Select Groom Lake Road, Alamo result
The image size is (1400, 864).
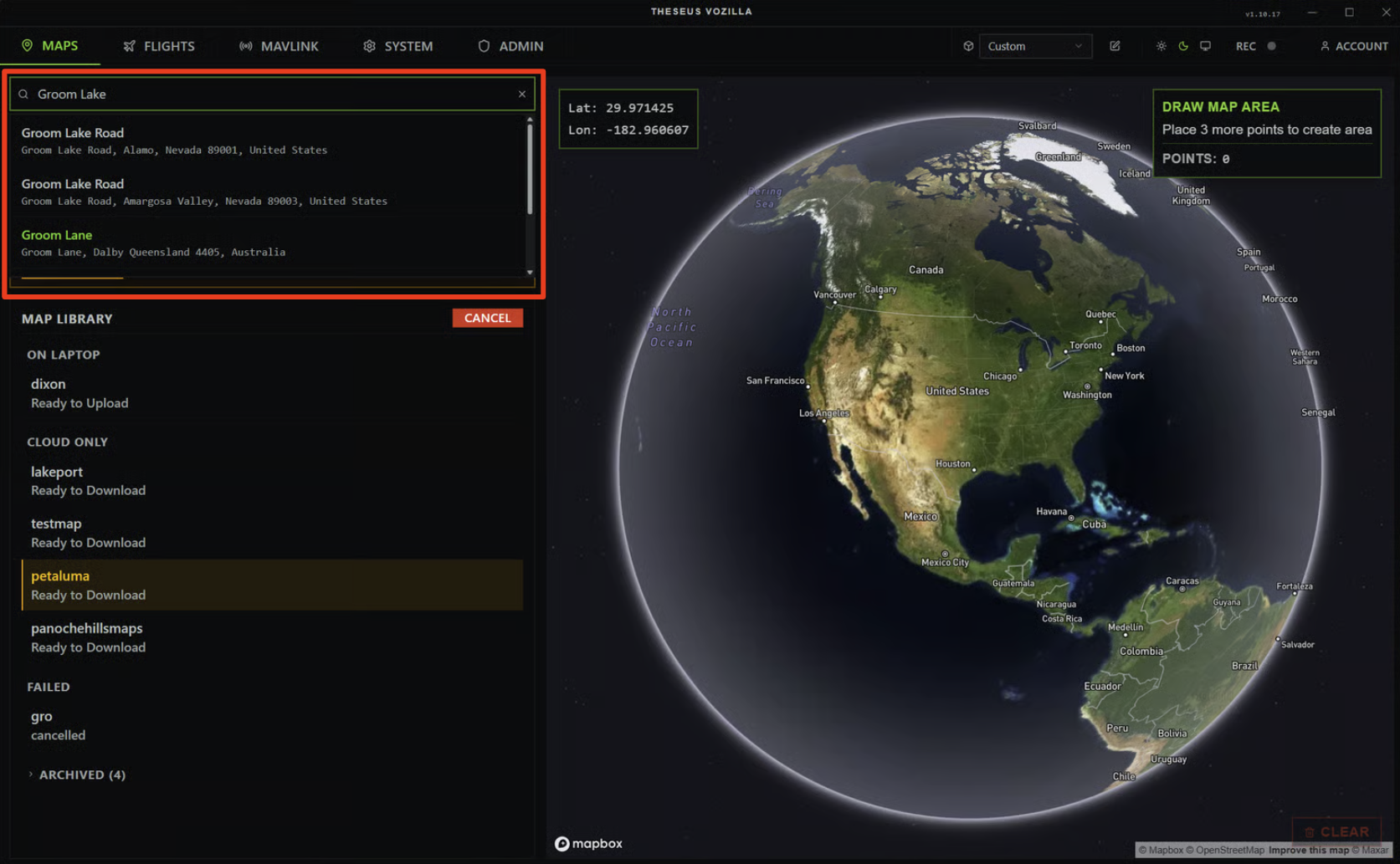pos(174,141)
